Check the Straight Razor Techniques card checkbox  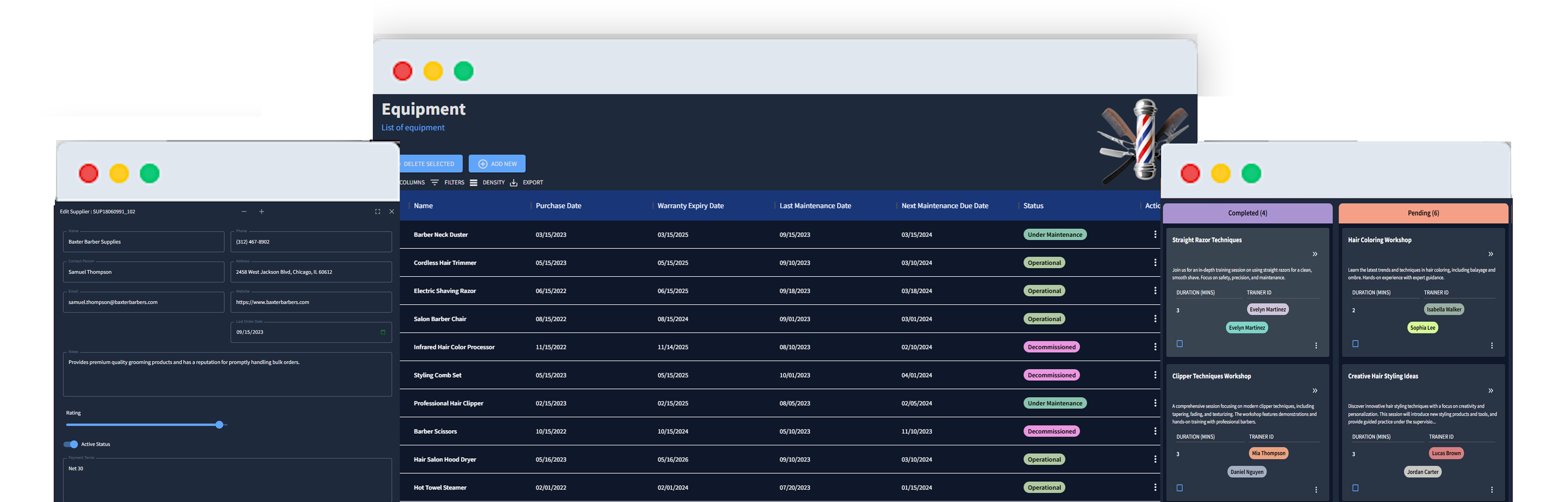click(1179, 344)
